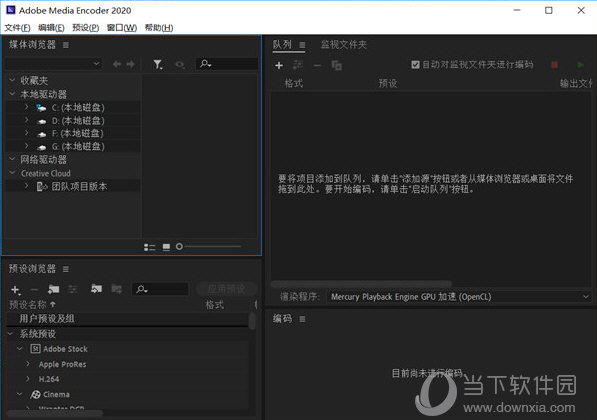Viewport: 597px width, 420px height.
Task: Click the 格式 column header in queue
Action: pos(294,83)
